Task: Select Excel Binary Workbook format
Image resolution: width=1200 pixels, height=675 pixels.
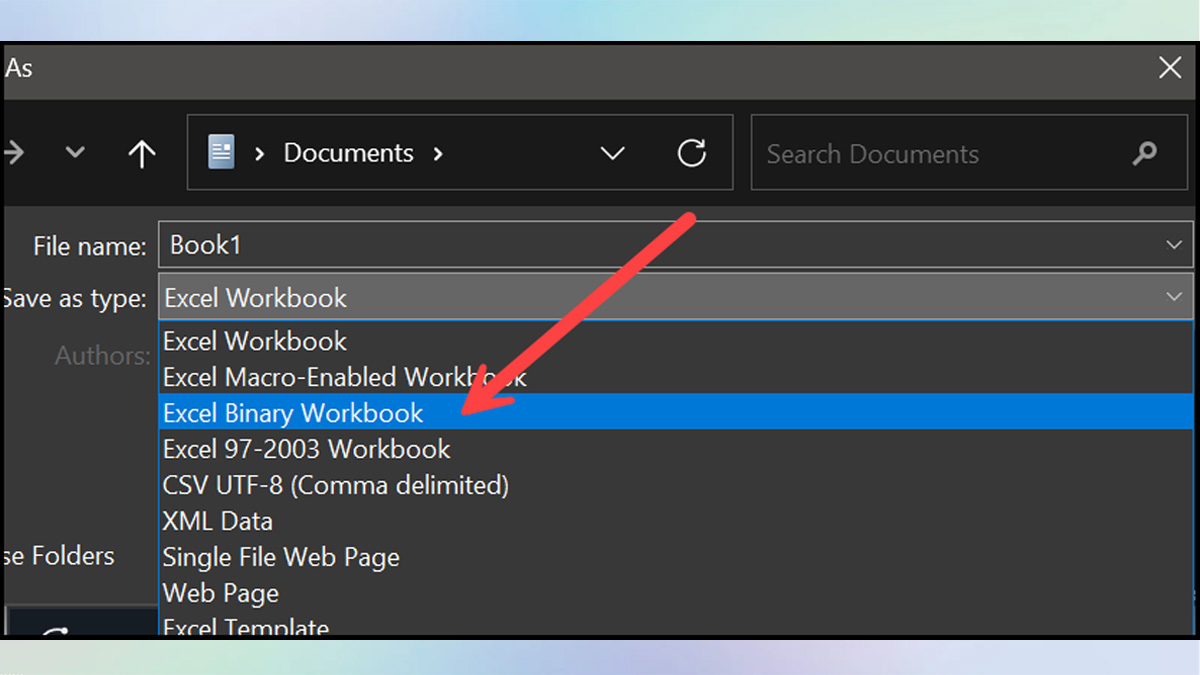Action: click(676, 413)
